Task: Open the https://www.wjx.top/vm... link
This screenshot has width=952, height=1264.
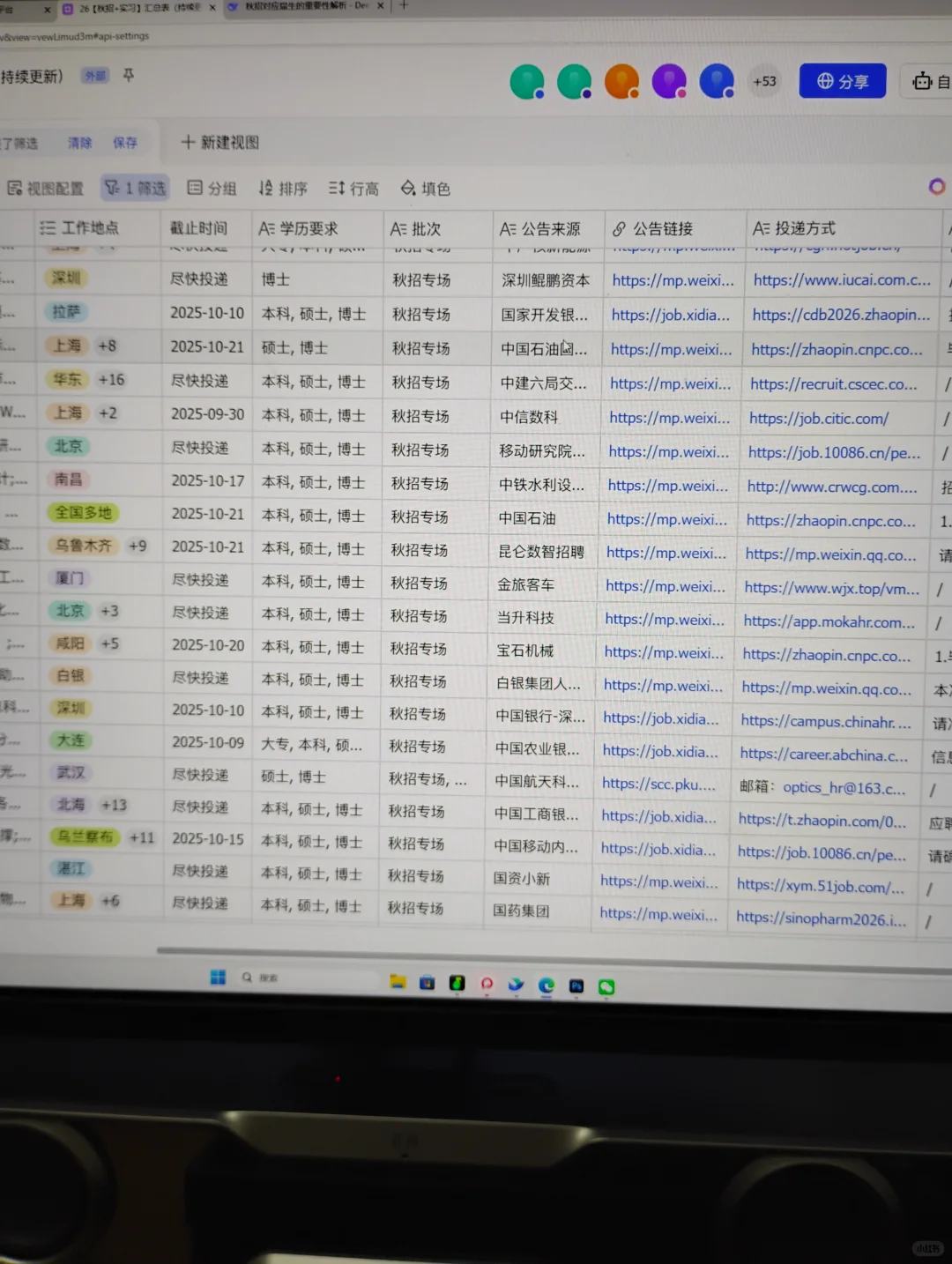Action: tap(832, 588)
